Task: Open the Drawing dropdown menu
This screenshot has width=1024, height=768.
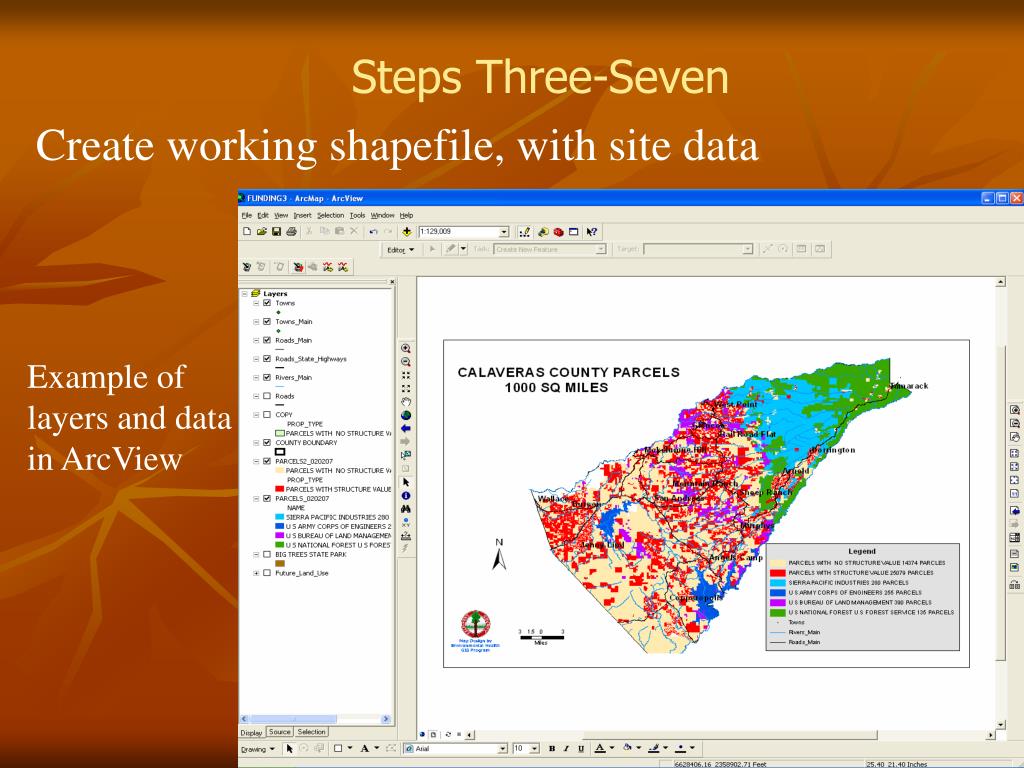Action: pos(257,749)
